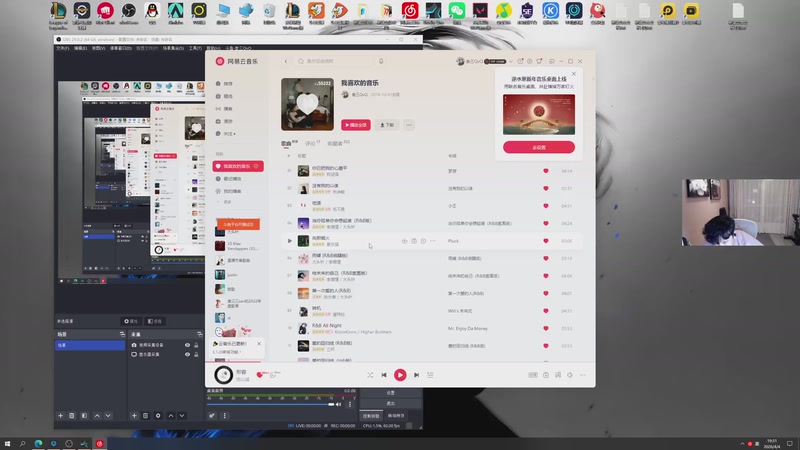Image resolution: width=800 pixels, height=450 pixels.
Task: Open the skin/theme shirt icon in title bar
Action: click(x=539, y=61)
